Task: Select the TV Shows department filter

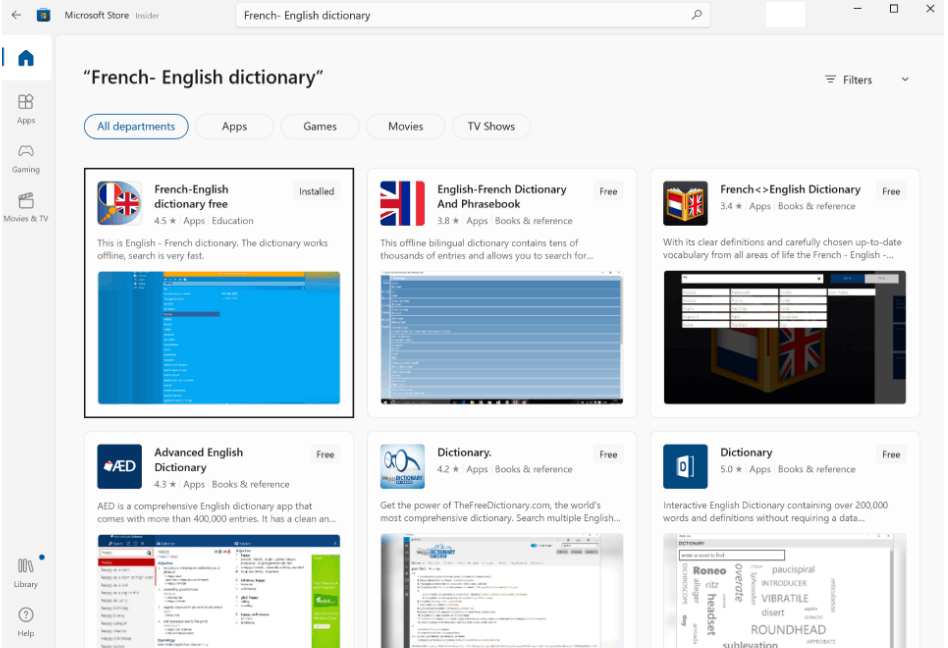Action: click(491, 126)
